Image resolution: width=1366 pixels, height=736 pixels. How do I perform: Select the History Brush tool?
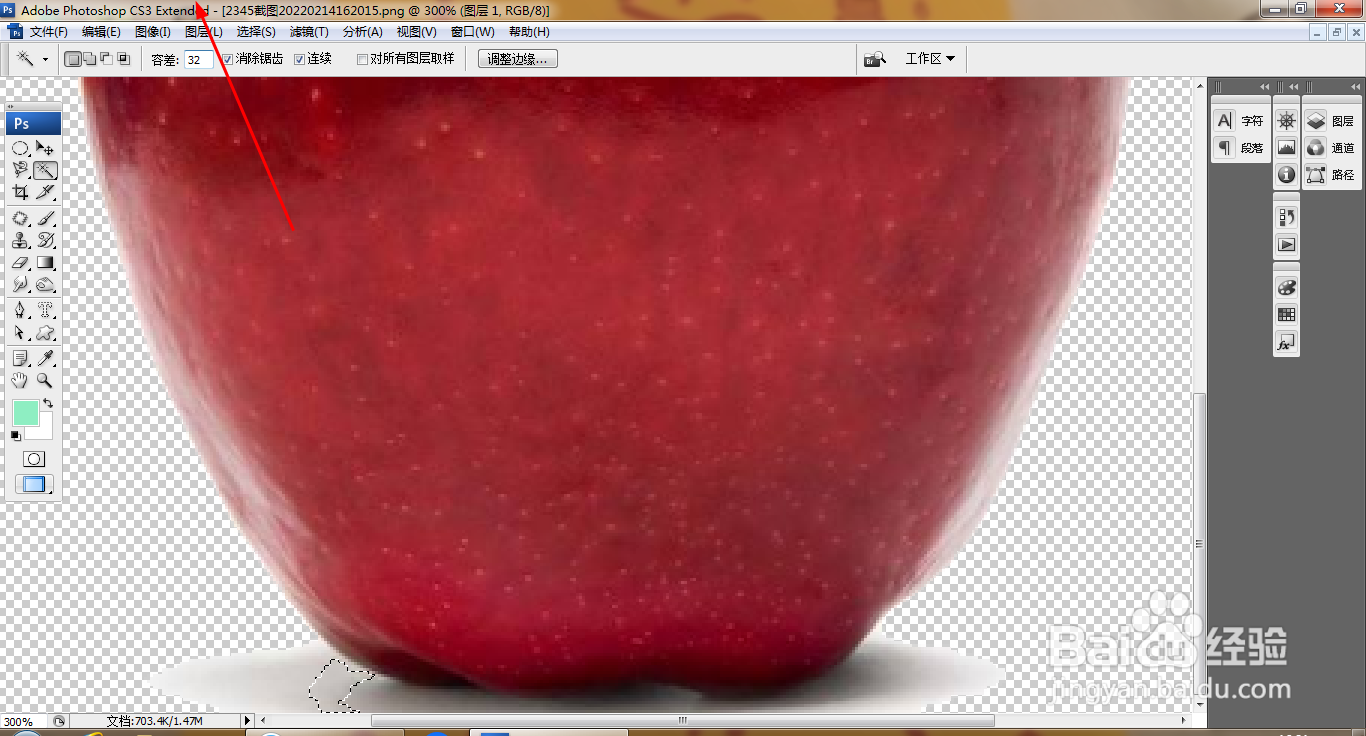[x=45, y=240]
